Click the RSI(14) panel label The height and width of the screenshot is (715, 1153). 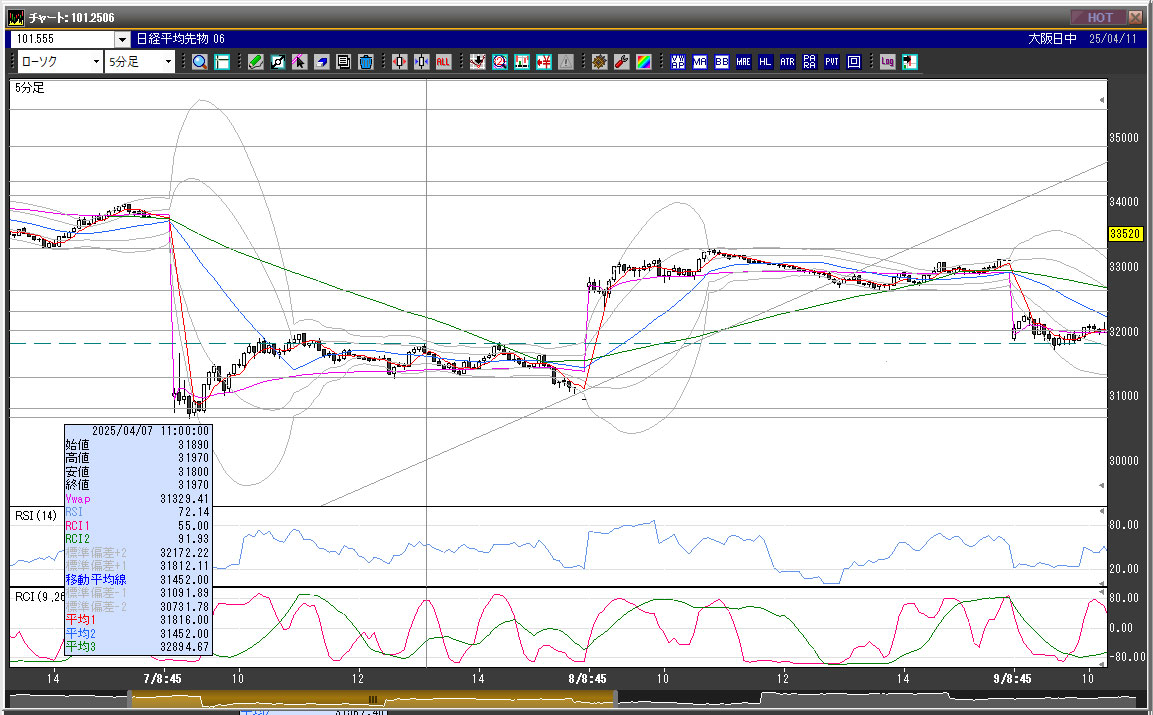36,516
